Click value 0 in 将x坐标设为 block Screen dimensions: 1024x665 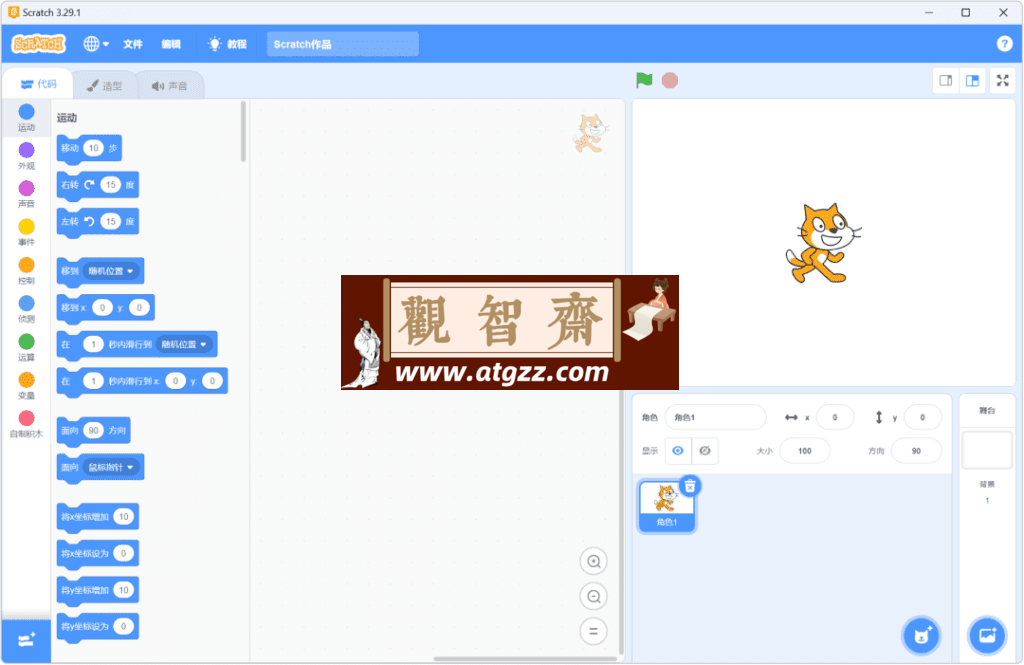[x=123, y=553]
